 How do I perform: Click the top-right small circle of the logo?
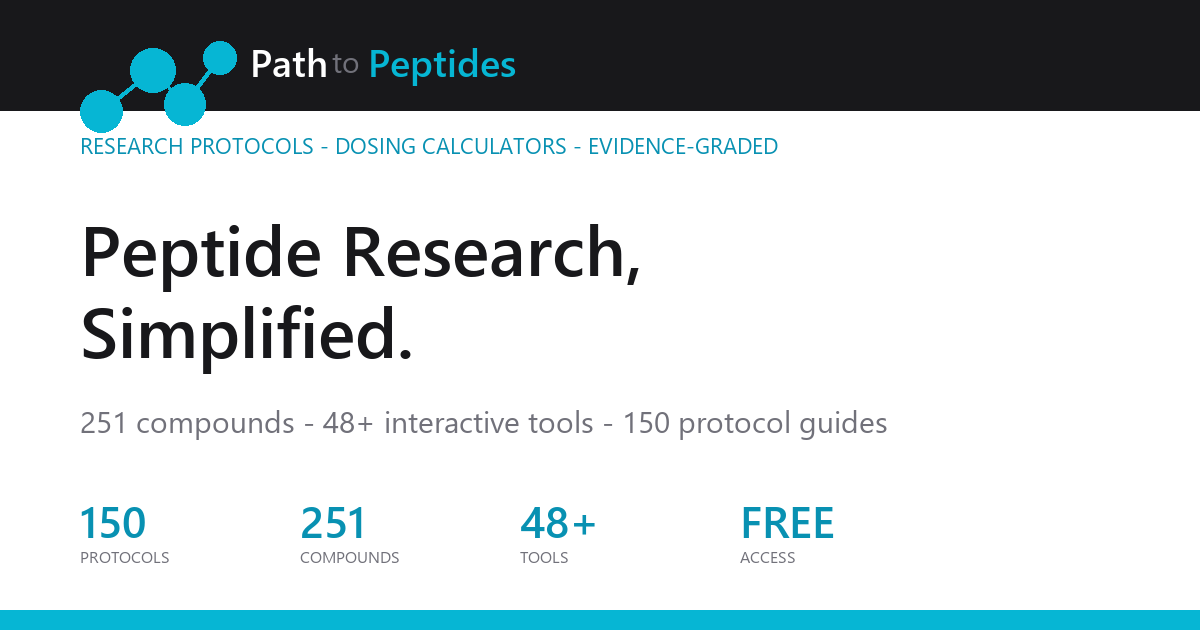(x=221, y=58)
